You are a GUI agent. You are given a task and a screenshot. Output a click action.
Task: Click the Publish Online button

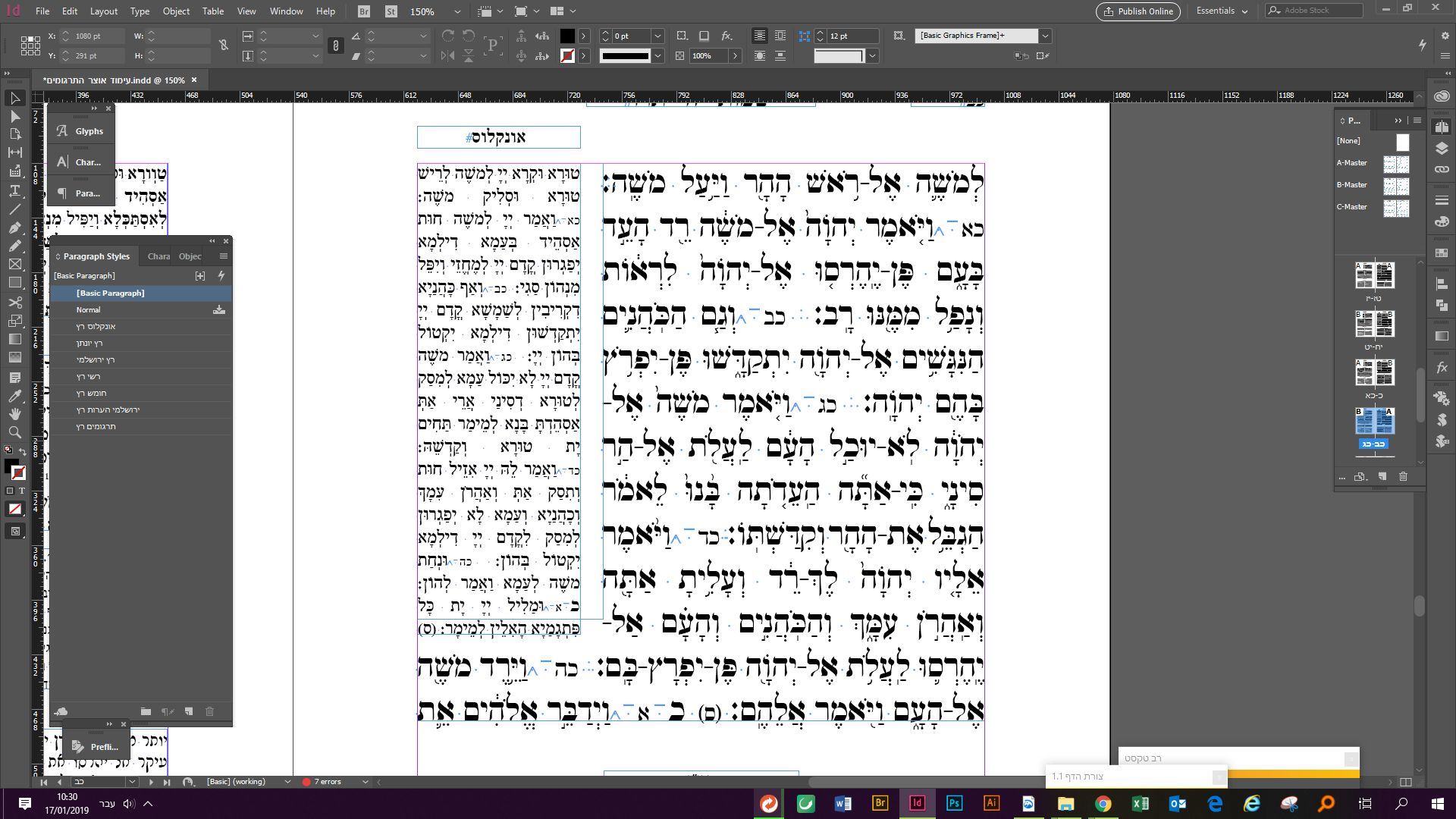coord(1138,11)
